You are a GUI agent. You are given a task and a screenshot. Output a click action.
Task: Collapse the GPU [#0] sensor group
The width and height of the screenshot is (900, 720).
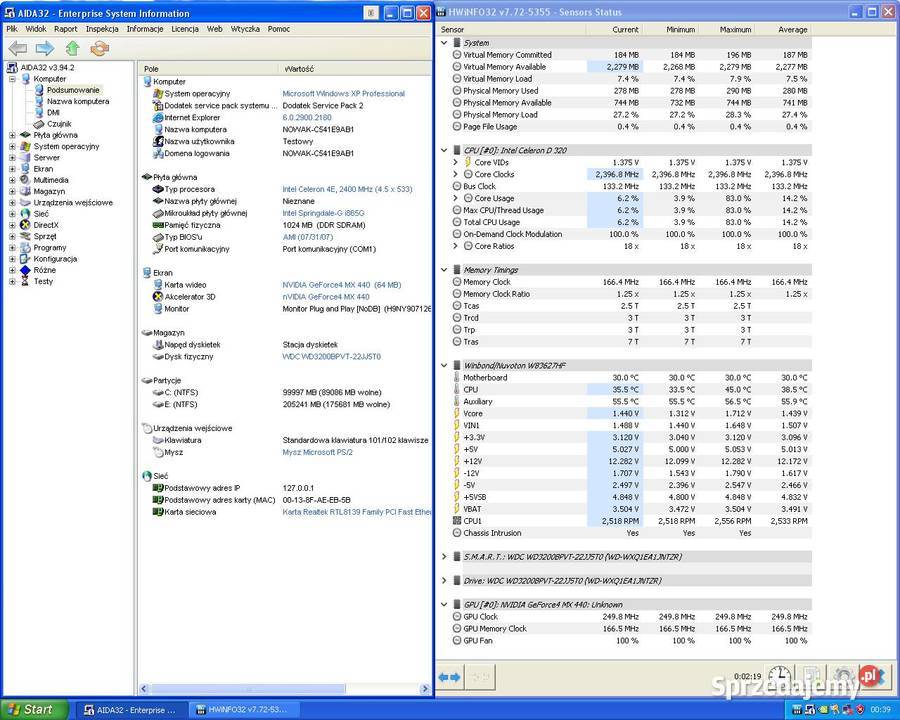443,604
